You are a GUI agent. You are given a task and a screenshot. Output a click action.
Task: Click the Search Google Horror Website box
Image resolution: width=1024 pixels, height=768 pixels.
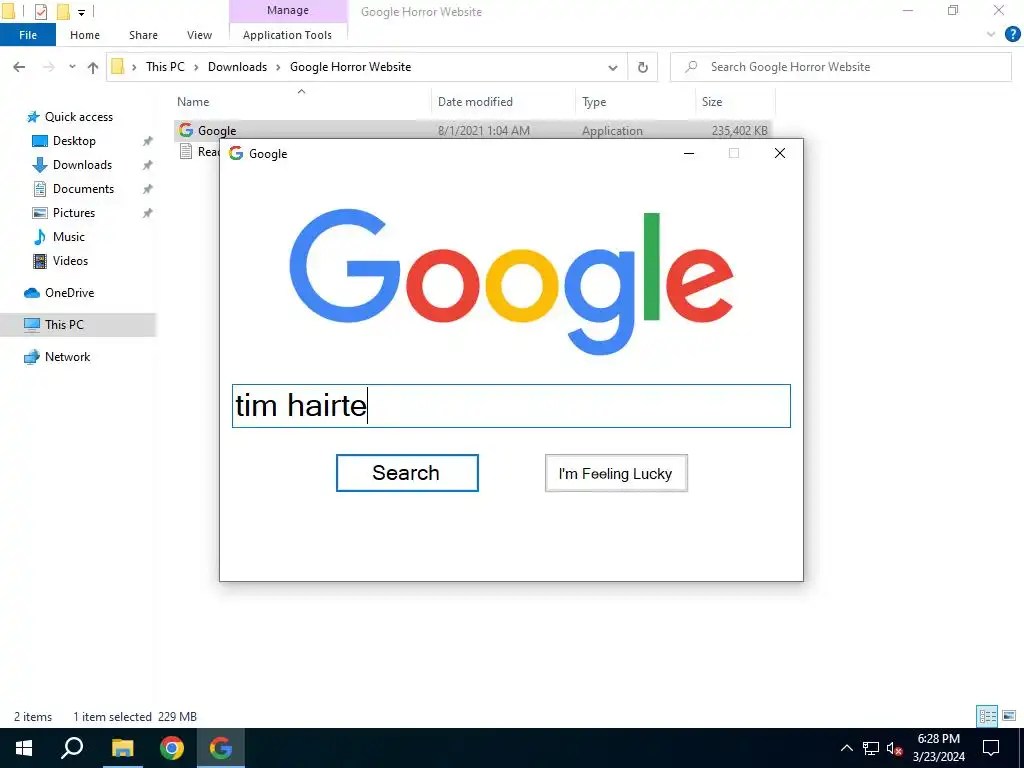click(841, 67)
